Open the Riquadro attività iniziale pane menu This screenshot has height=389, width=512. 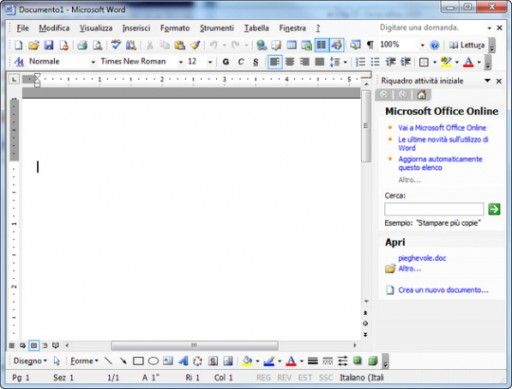coord(487,81)
